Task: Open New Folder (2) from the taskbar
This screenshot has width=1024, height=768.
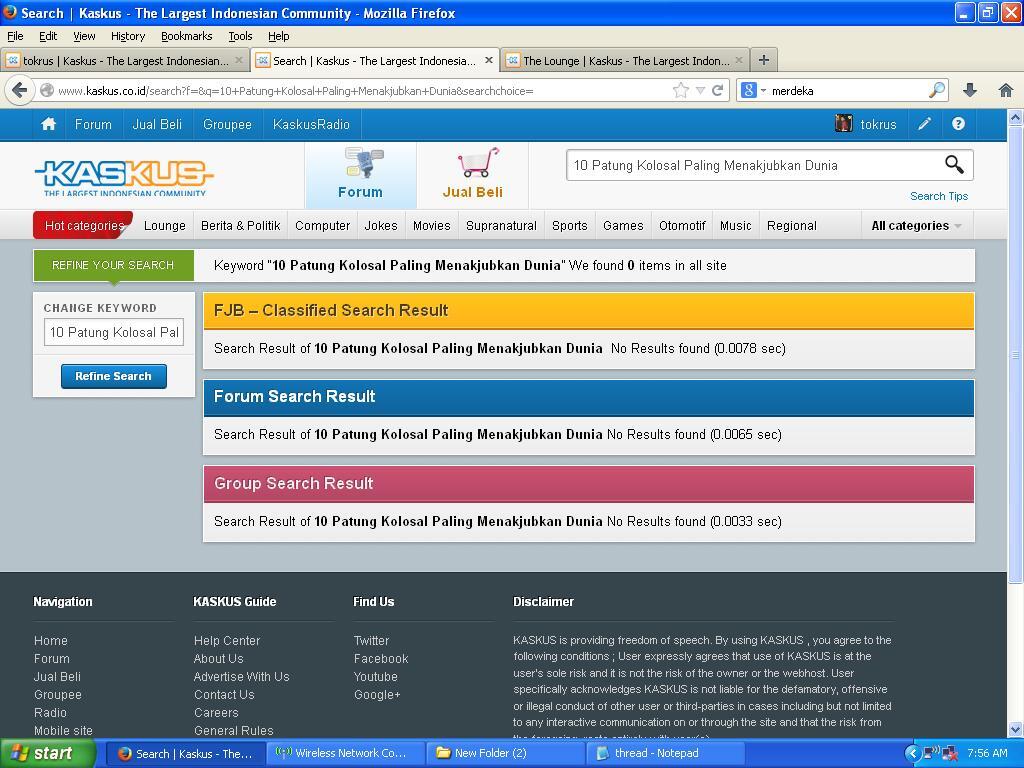Action: [505, 754]
